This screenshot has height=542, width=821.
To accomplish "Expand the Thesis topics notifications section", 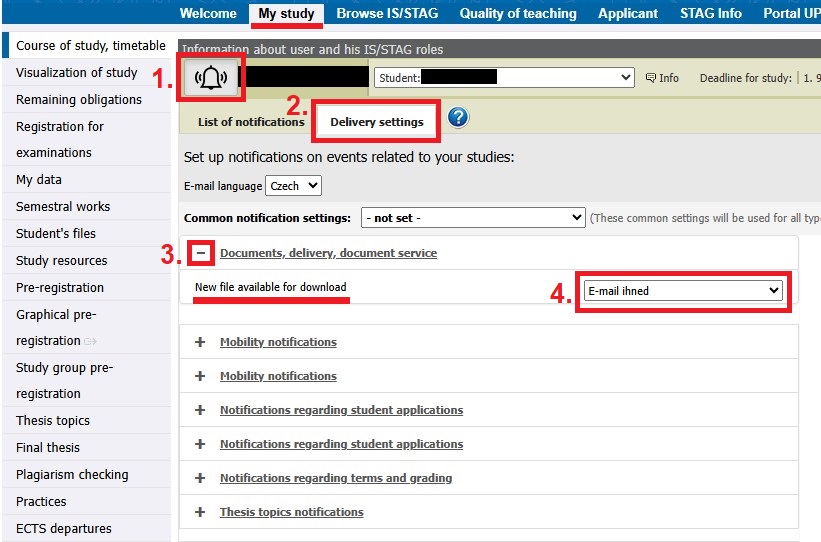I will (200, 512).
